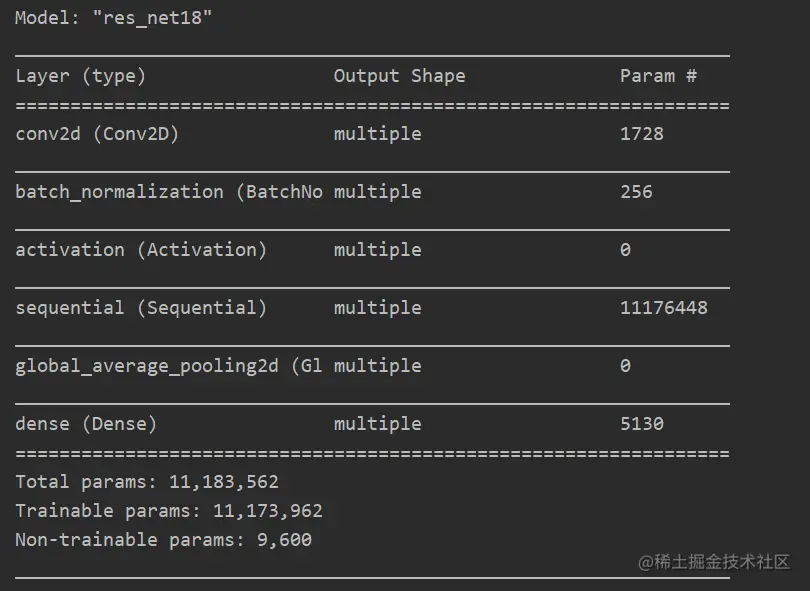810x591 pixels.
Task: Click the 5130 parameter value
Action: click(642, 424)
